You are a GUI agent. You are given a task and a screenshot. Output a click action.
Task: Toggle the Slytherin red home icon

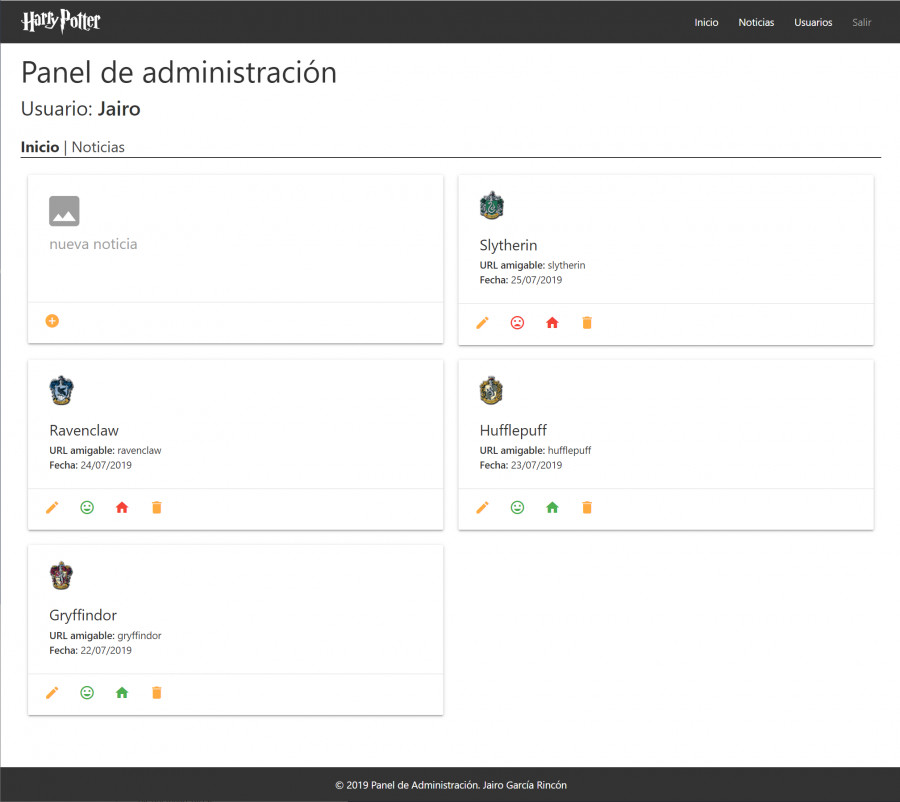552,323
